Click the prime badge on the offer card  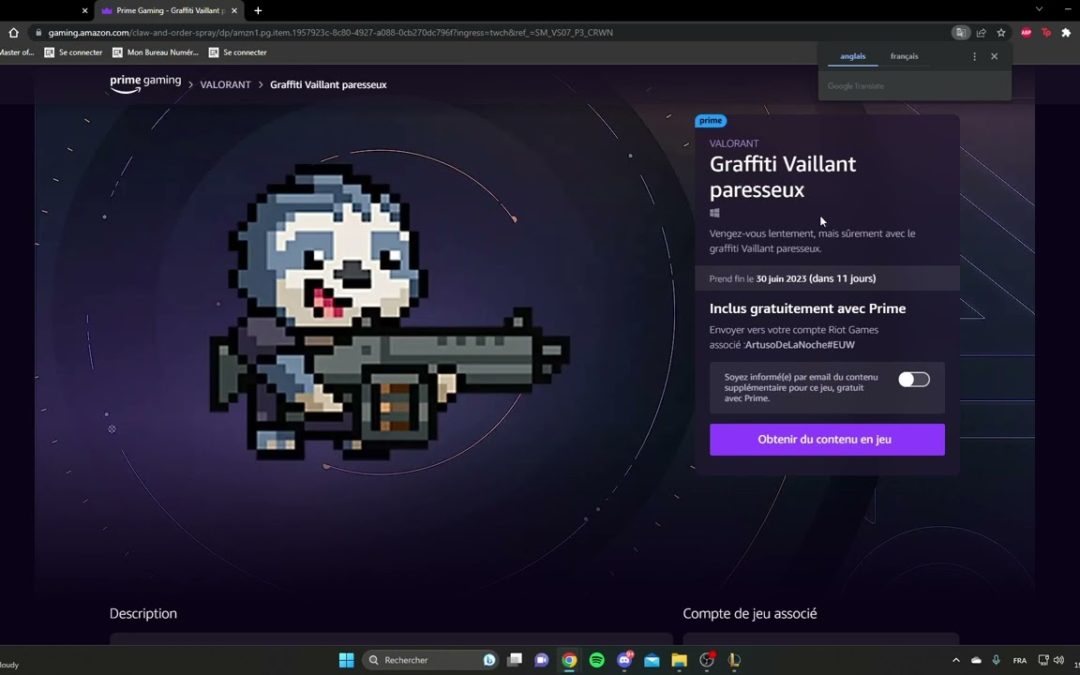pyautogui.click(x=710, y=121)
